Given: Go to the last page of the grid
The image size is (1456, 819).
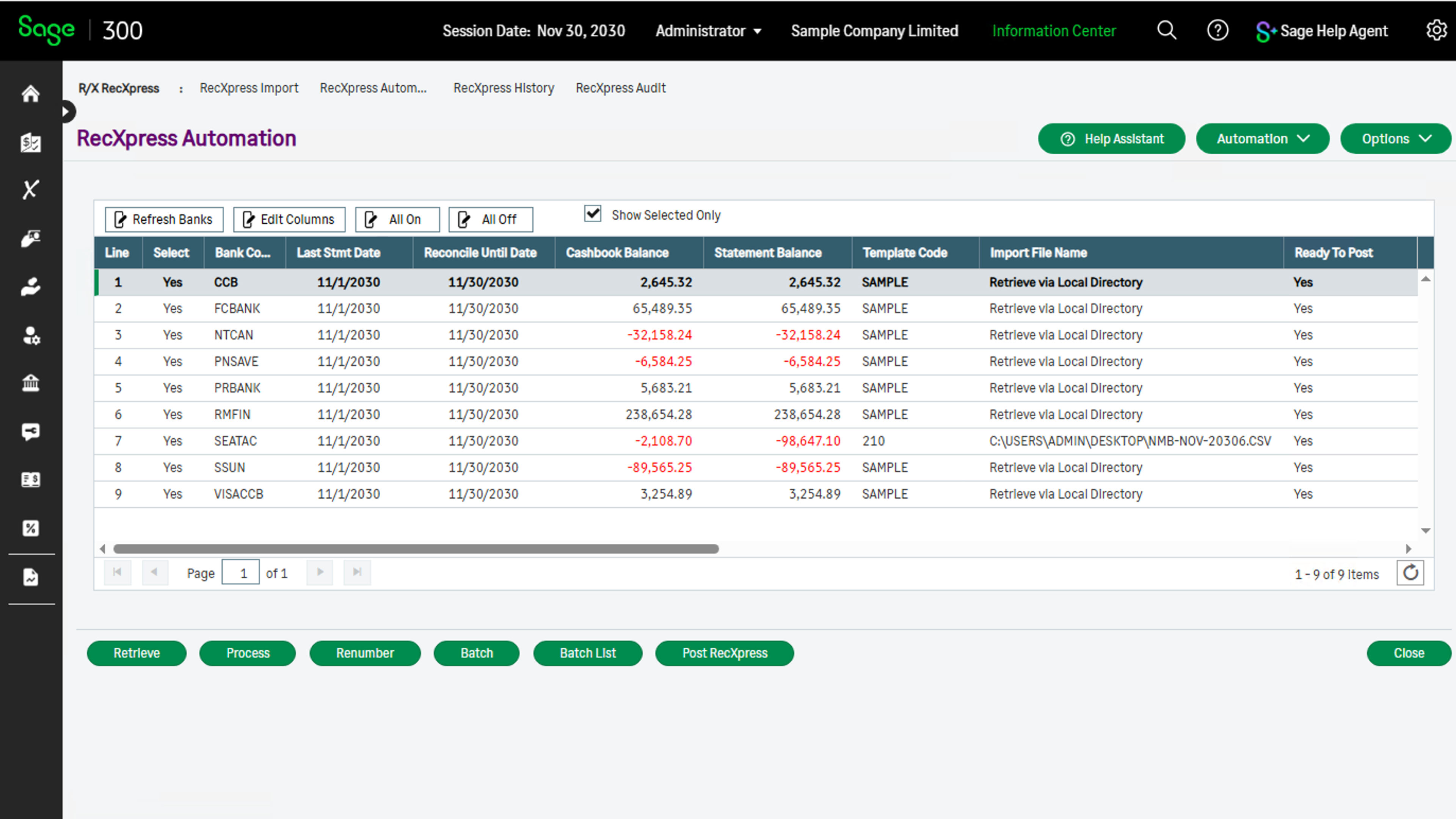Looking at the screenshot, I should click(357, 573).
